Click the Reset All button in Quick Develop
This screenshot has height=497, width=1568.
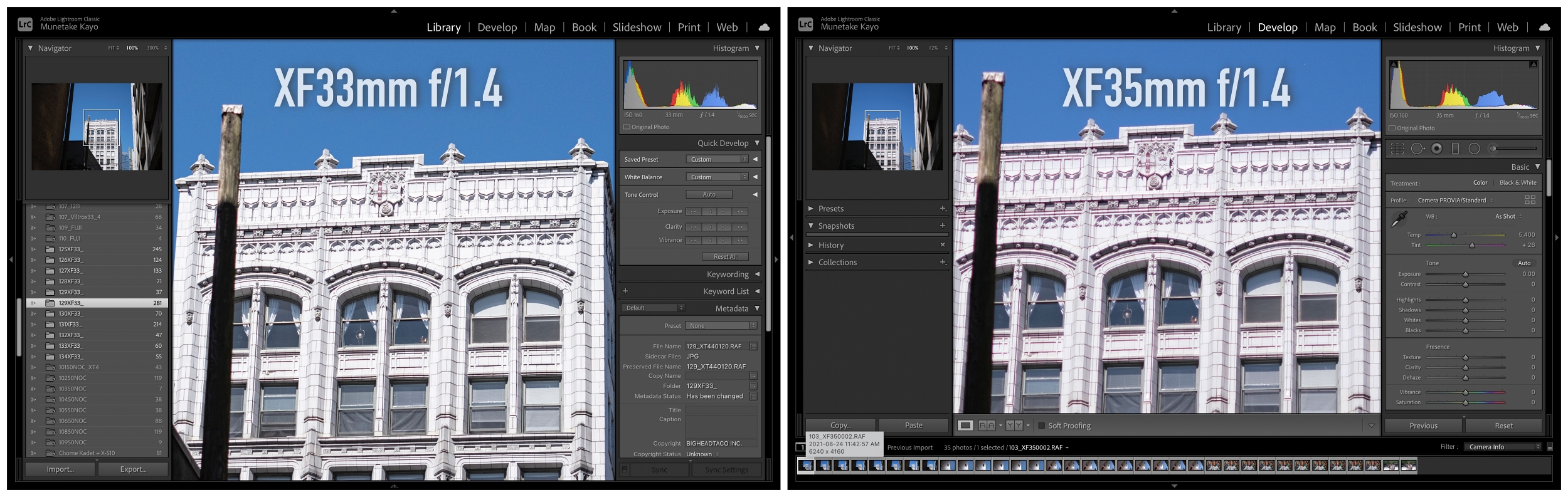tap(725, 256)
